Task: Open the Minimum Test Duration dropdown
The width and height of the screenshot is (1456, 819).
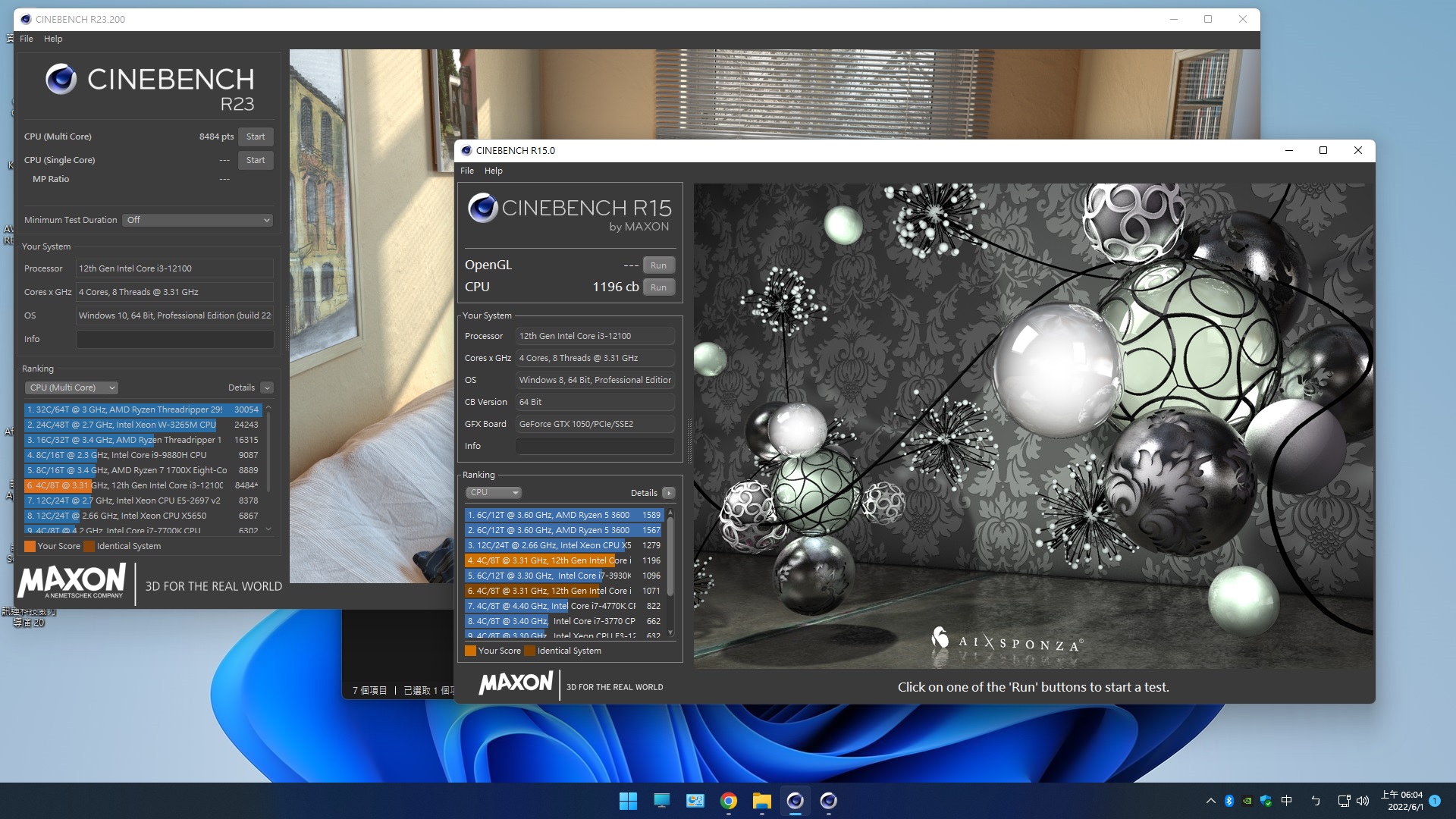Action: pyautogui.click(x=198, y=220)
